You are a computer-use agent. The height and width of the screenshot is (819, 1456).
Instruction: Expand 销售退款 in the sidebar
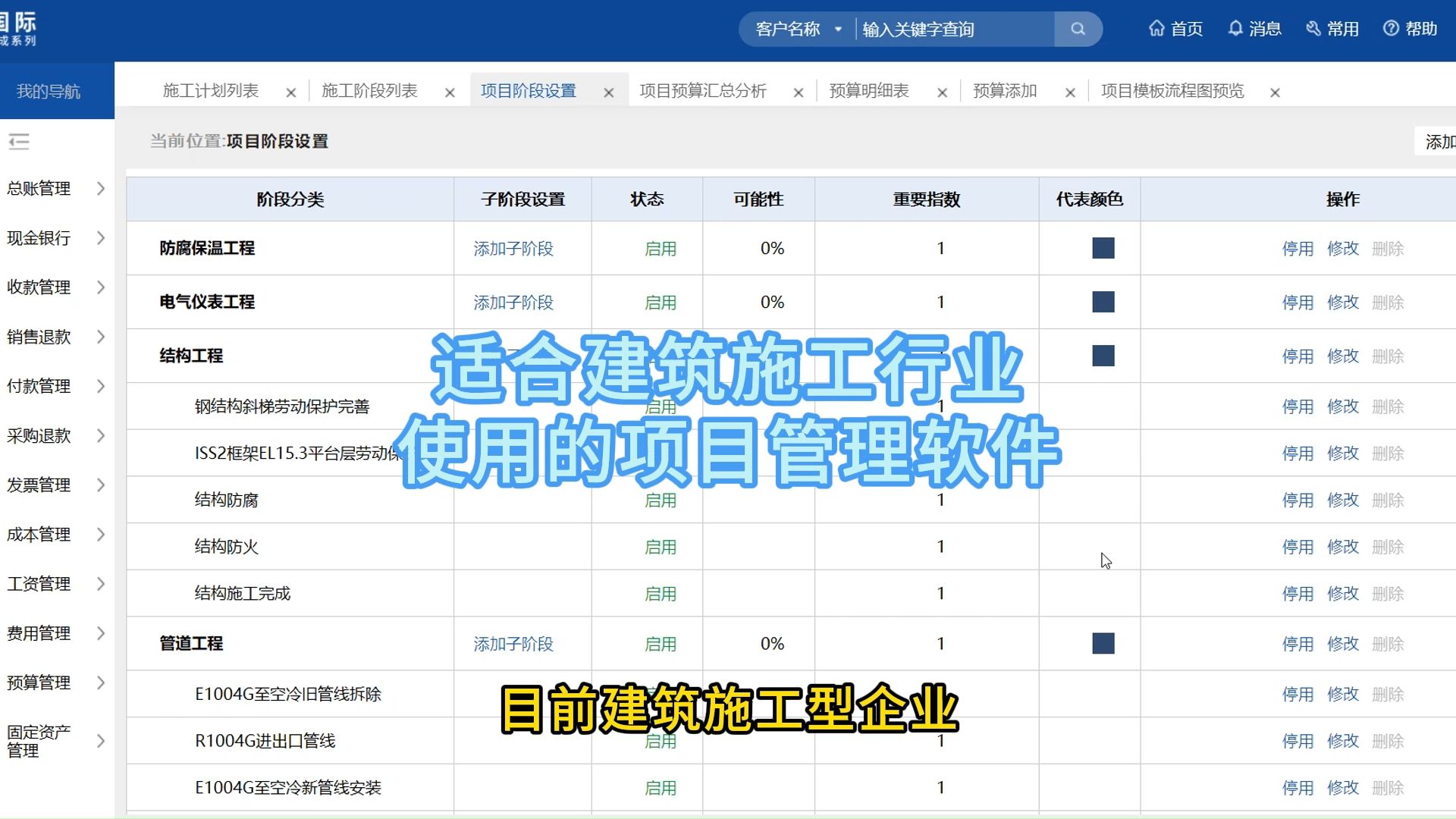(57, 337)
